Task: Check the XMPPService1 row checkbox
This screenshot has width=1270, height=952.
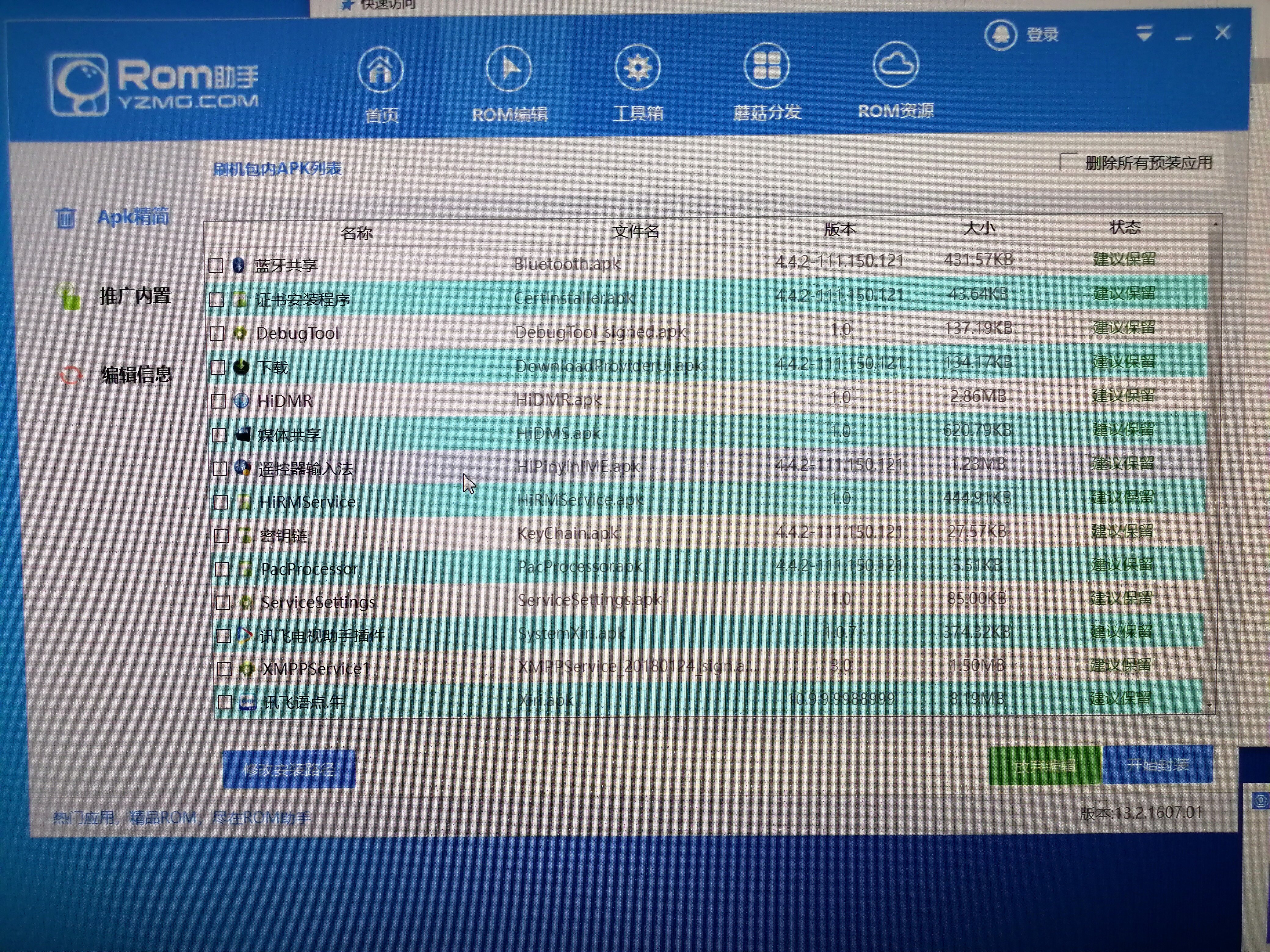Action: tap(224, 669)
